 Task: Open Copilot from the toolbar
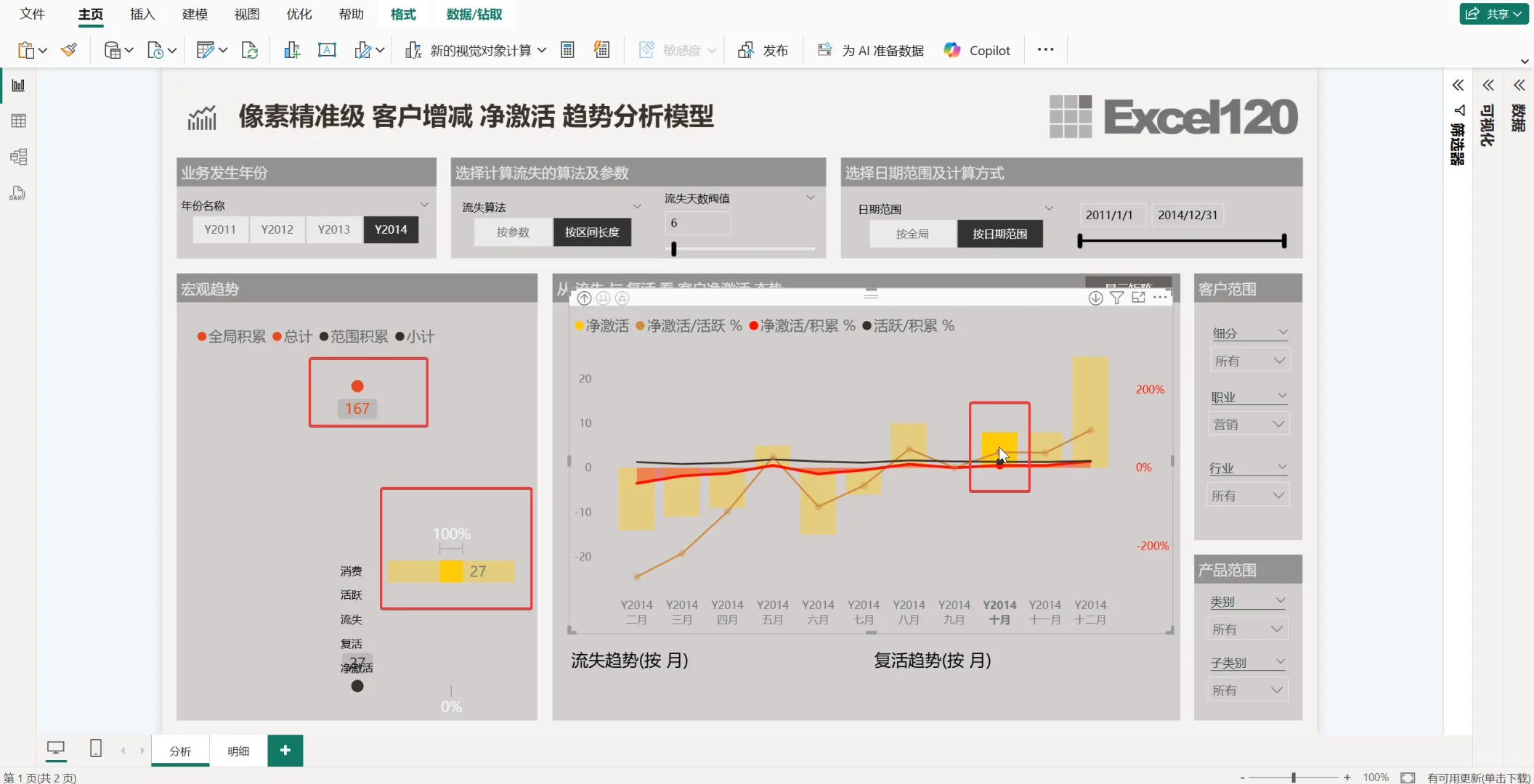pyautogui.click(x=977, y=49)
